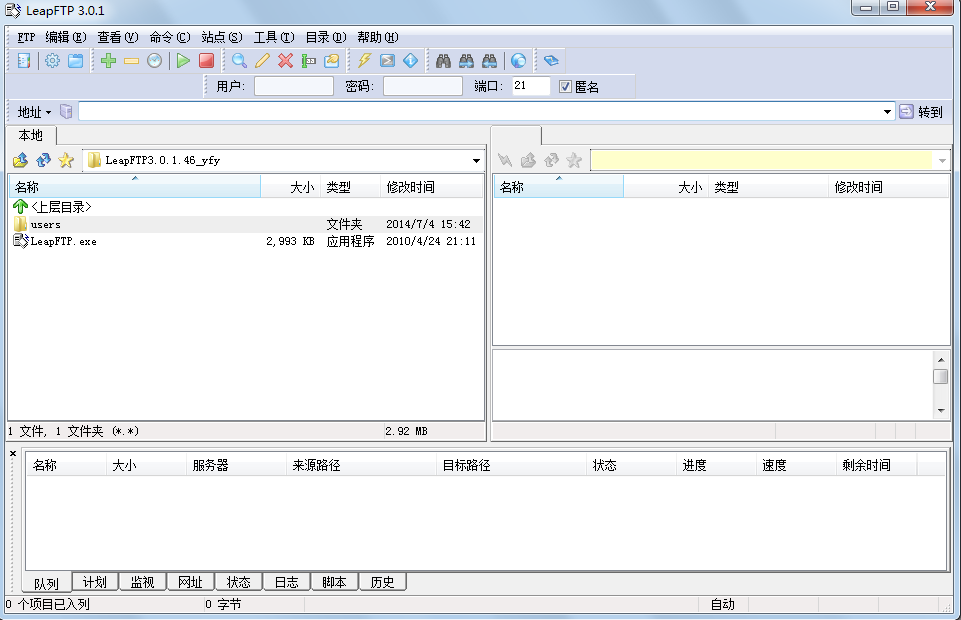
Task: Select the 本地 tab
Action: pos(31,135)
